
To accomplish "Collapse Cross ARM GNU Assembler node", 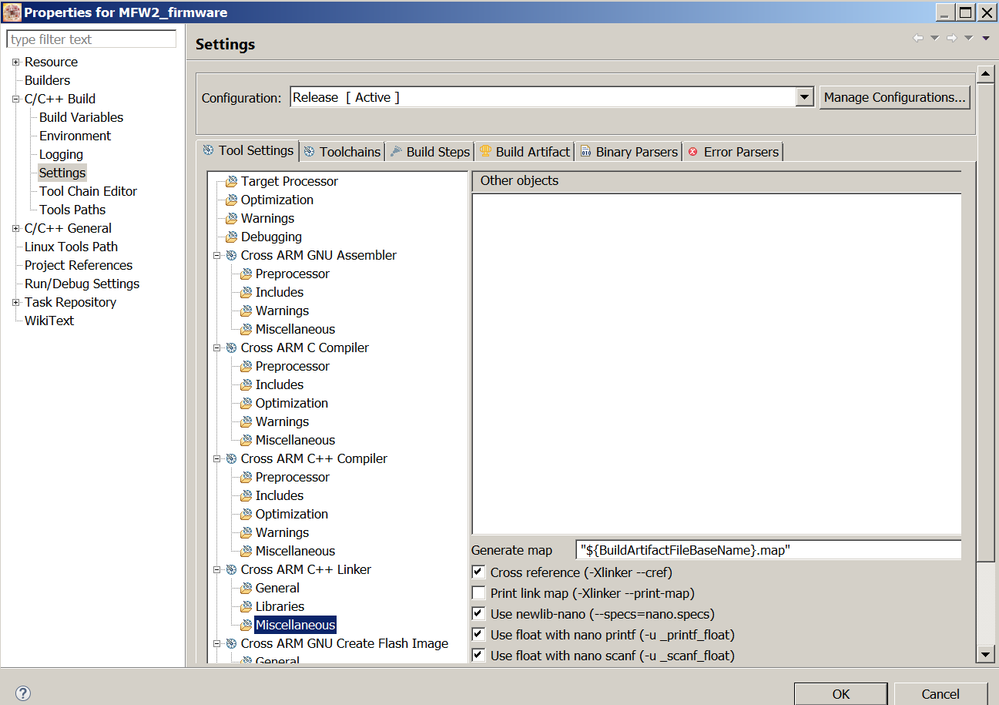I will (217, 255).
